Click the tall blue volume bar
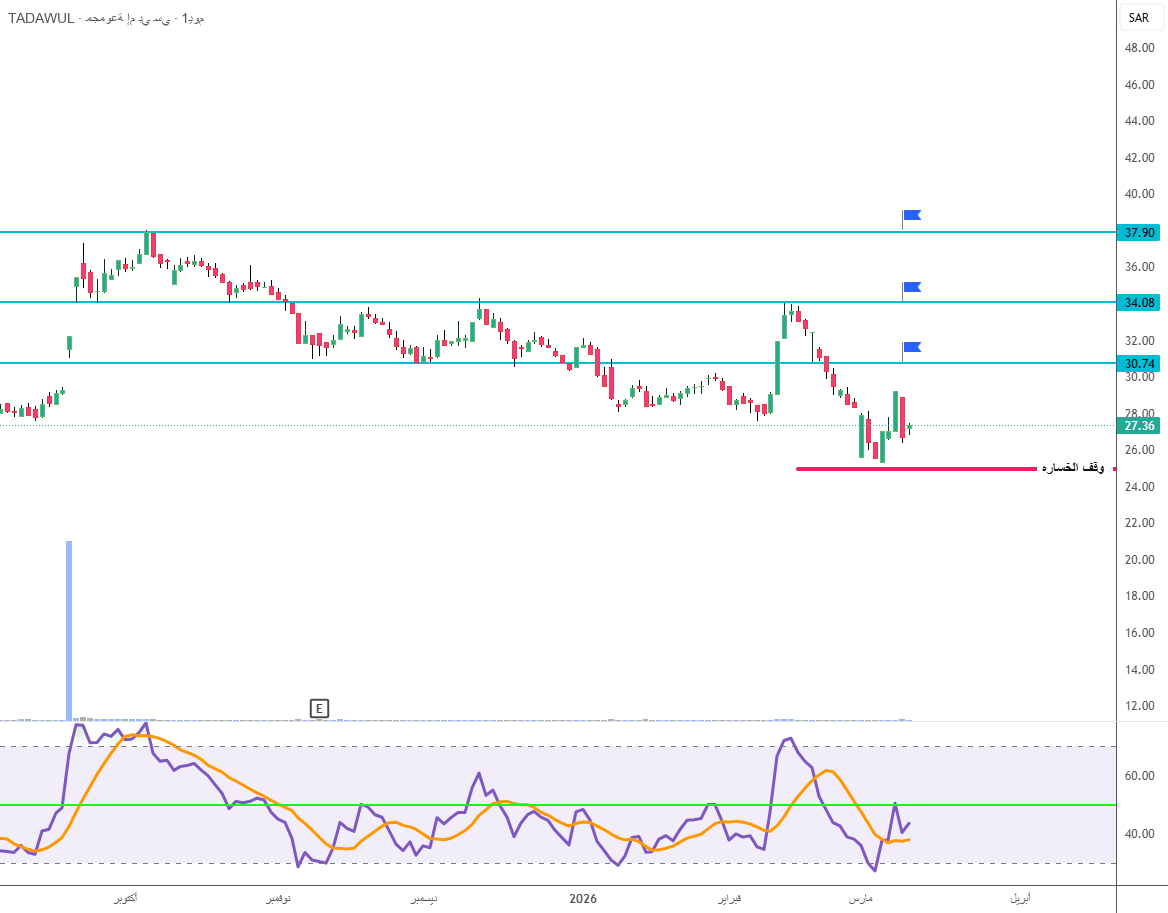The height and width of the screenshot is (913, 1168). 69,630
